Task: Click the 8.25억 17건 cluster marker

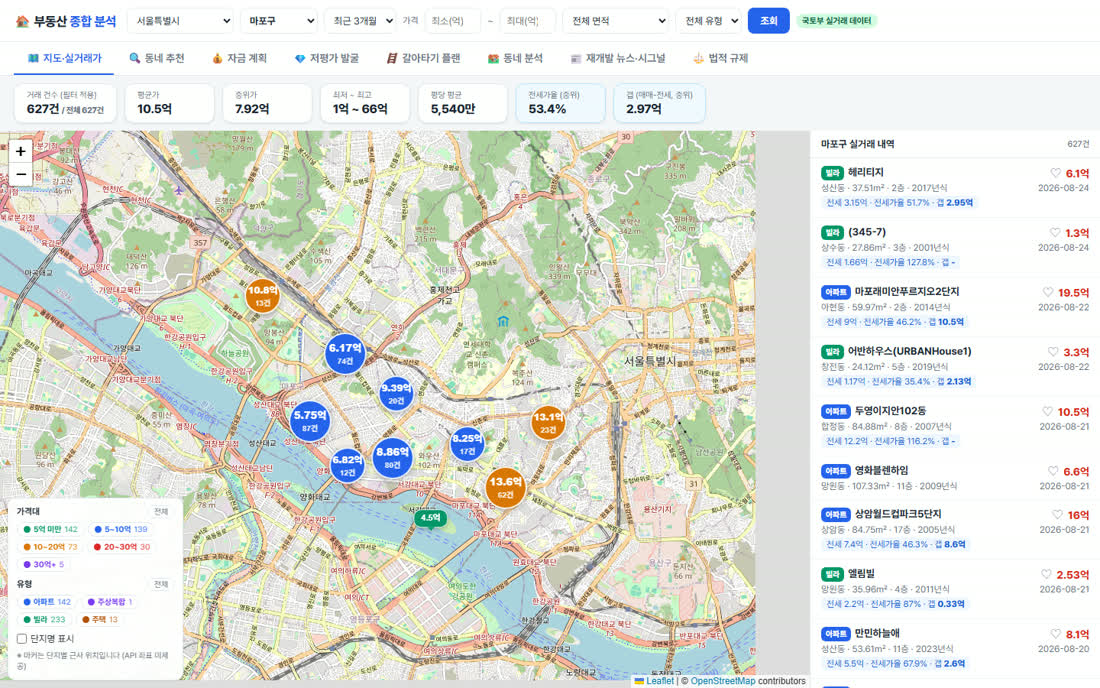Action: click(x=467, y=444)
